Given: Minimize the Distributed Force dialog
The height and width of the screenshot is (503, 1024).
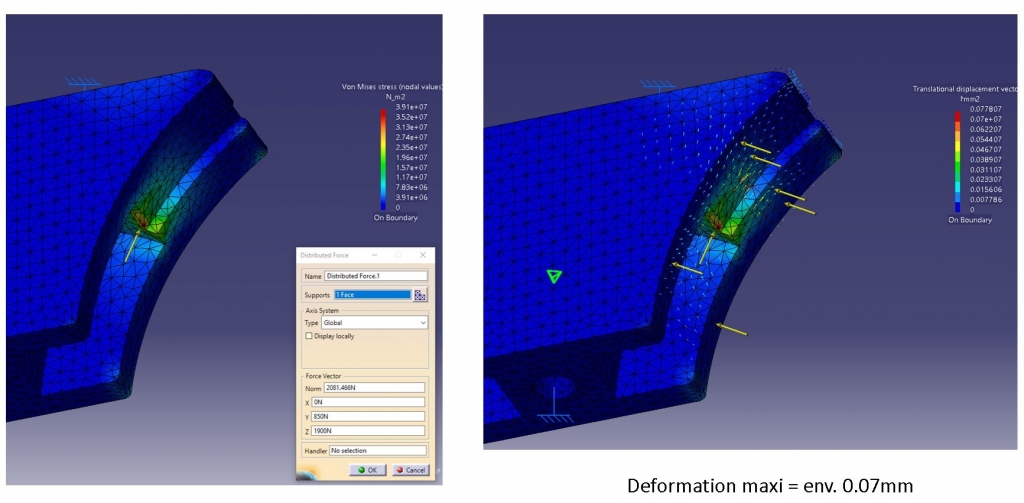Looking at the screenshot, I should coord(375,255).
